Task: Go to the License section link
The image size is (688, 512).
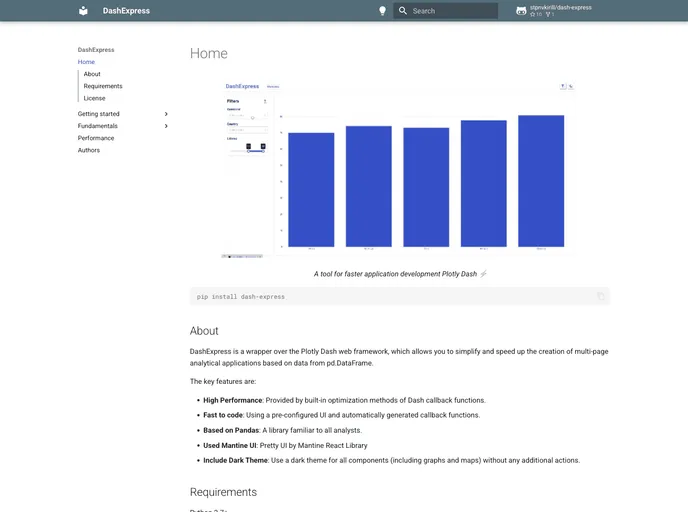Action: point(94,98)
